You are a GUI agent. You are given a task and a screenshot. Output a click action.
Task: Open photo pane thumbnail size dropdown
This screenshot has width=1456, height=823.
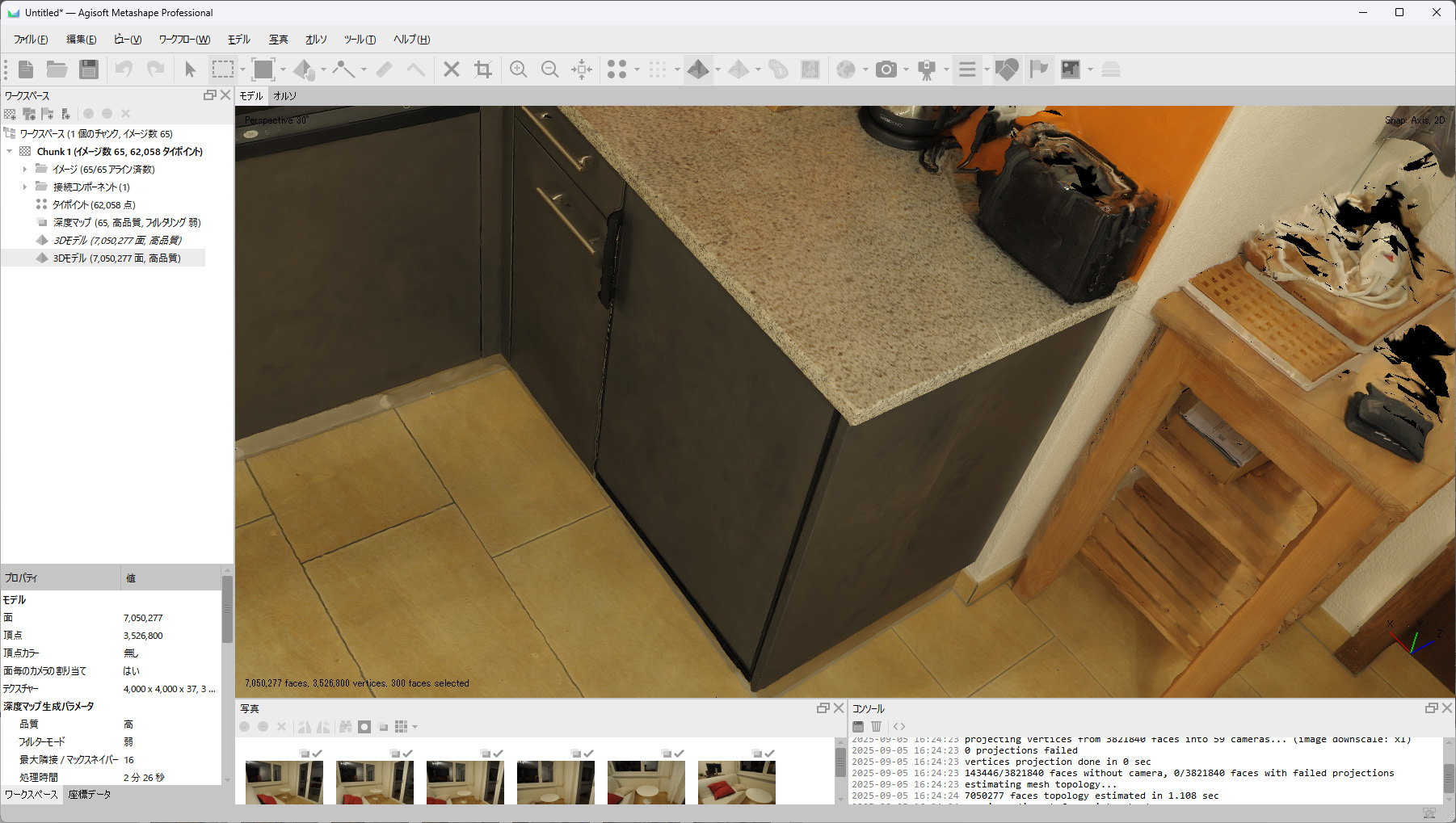415,727
